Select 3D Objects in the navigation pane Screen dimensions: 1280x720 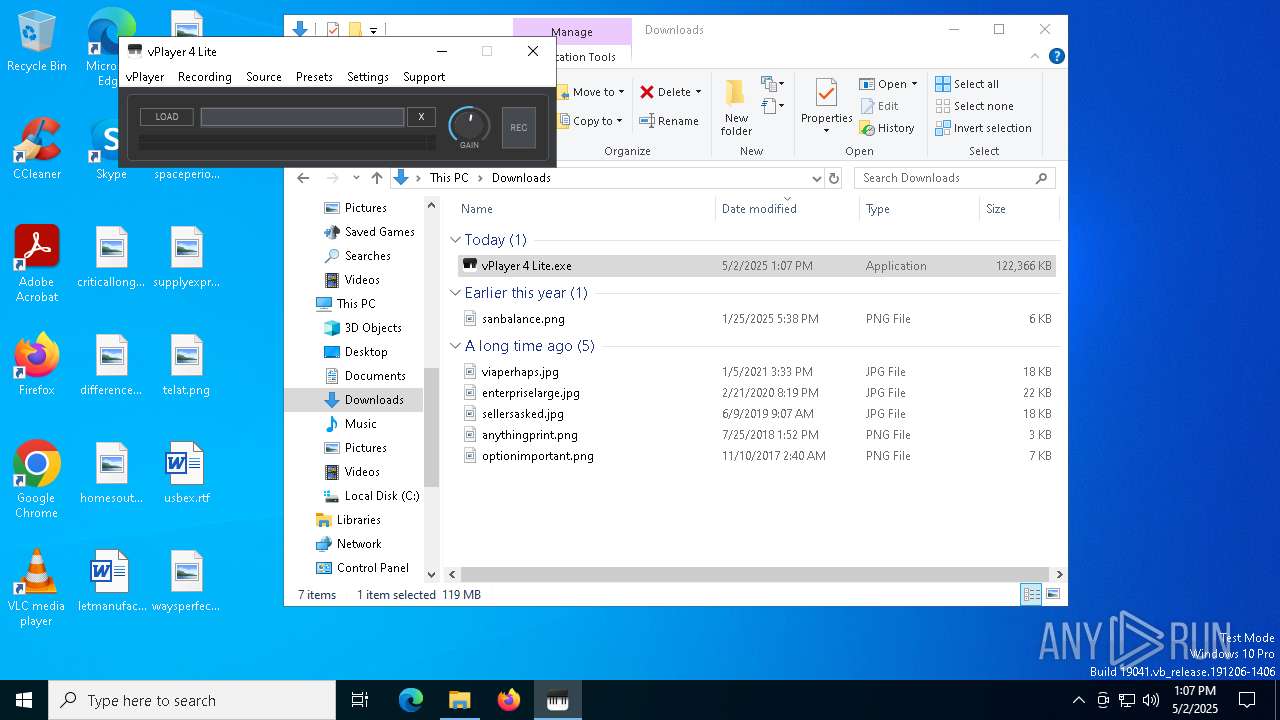pos(363,328)
